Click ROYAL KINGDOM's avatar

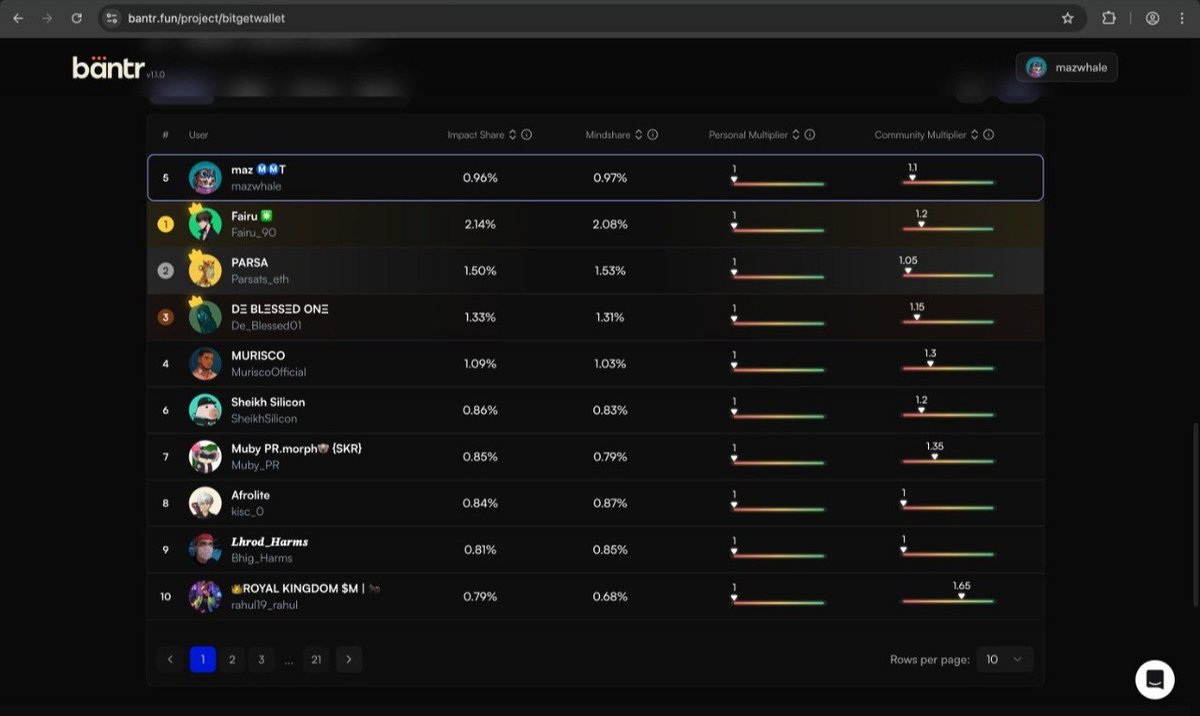[205, 597]
